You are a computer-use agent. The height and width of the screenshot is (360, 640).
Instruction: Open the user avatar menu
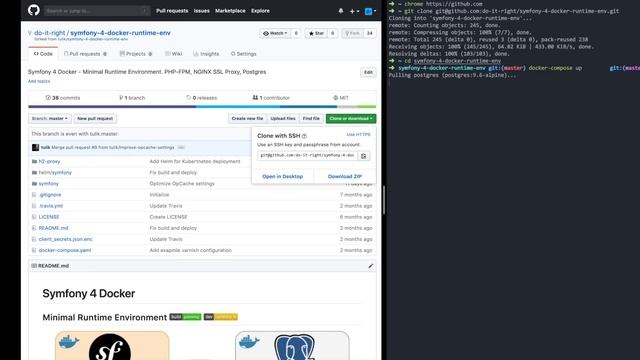(x=370, y=11)
